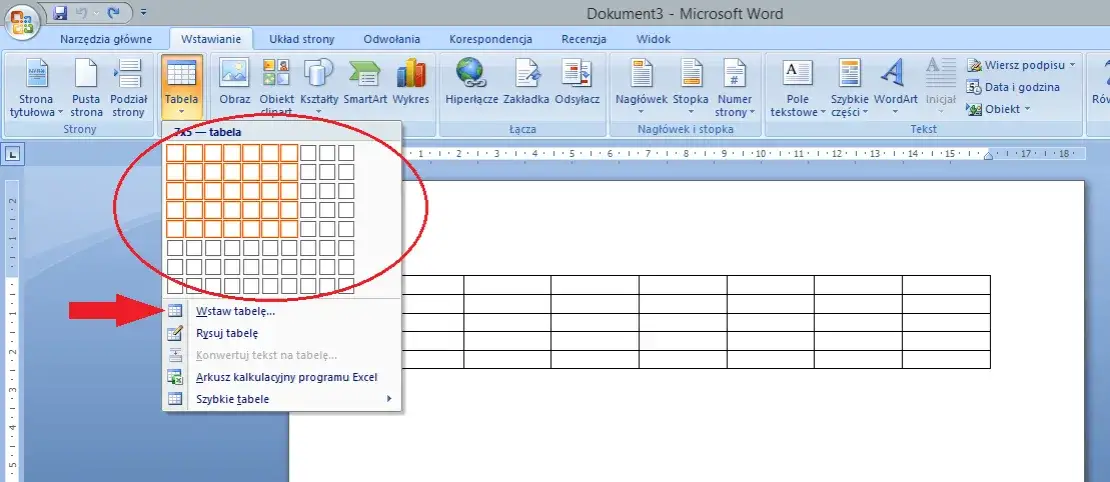Expand the Nagłówek header dropdown
Viewport: 1110px width, 482px height.
pos(641,87)
